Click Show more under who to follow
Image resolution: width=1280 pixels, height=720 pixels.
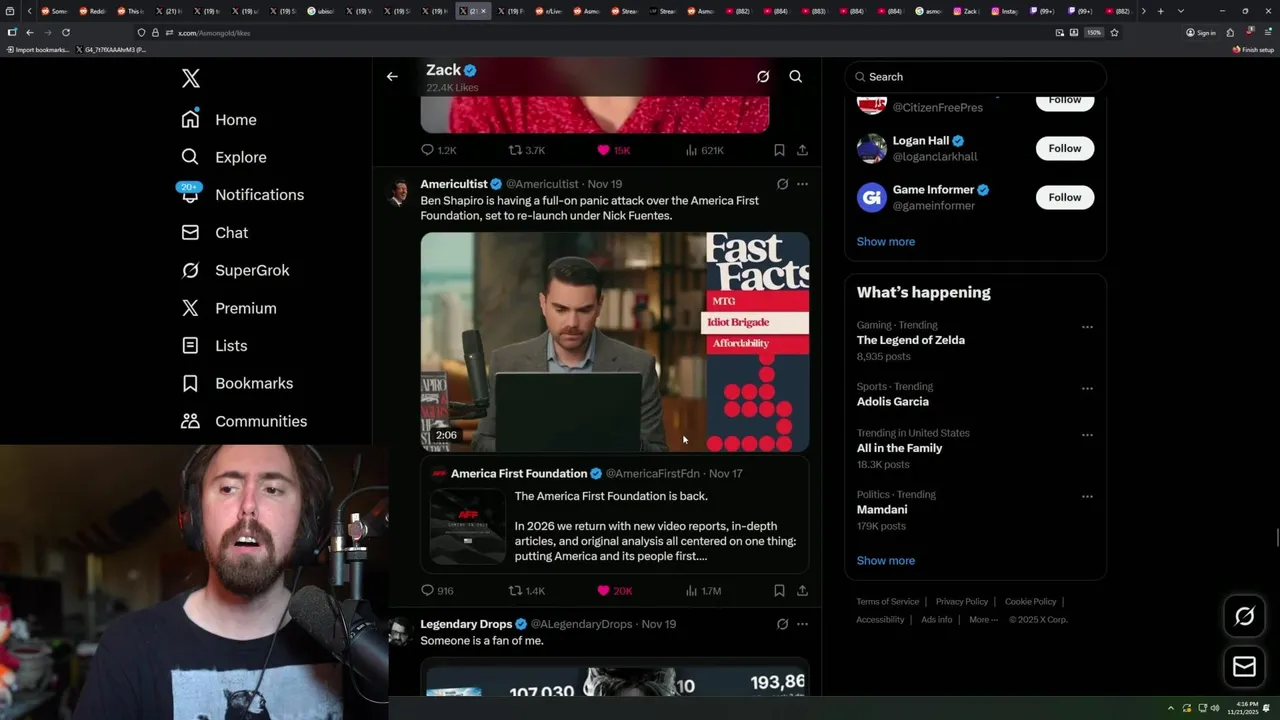pyautogui.click(x=885, y=241)
